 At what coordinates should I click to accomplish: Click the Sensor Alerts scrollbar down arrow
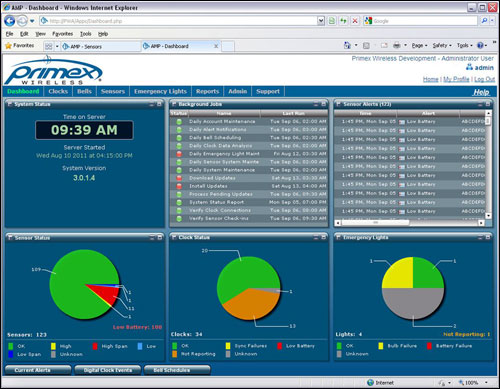pyautogui.click(x=488, y=216)
